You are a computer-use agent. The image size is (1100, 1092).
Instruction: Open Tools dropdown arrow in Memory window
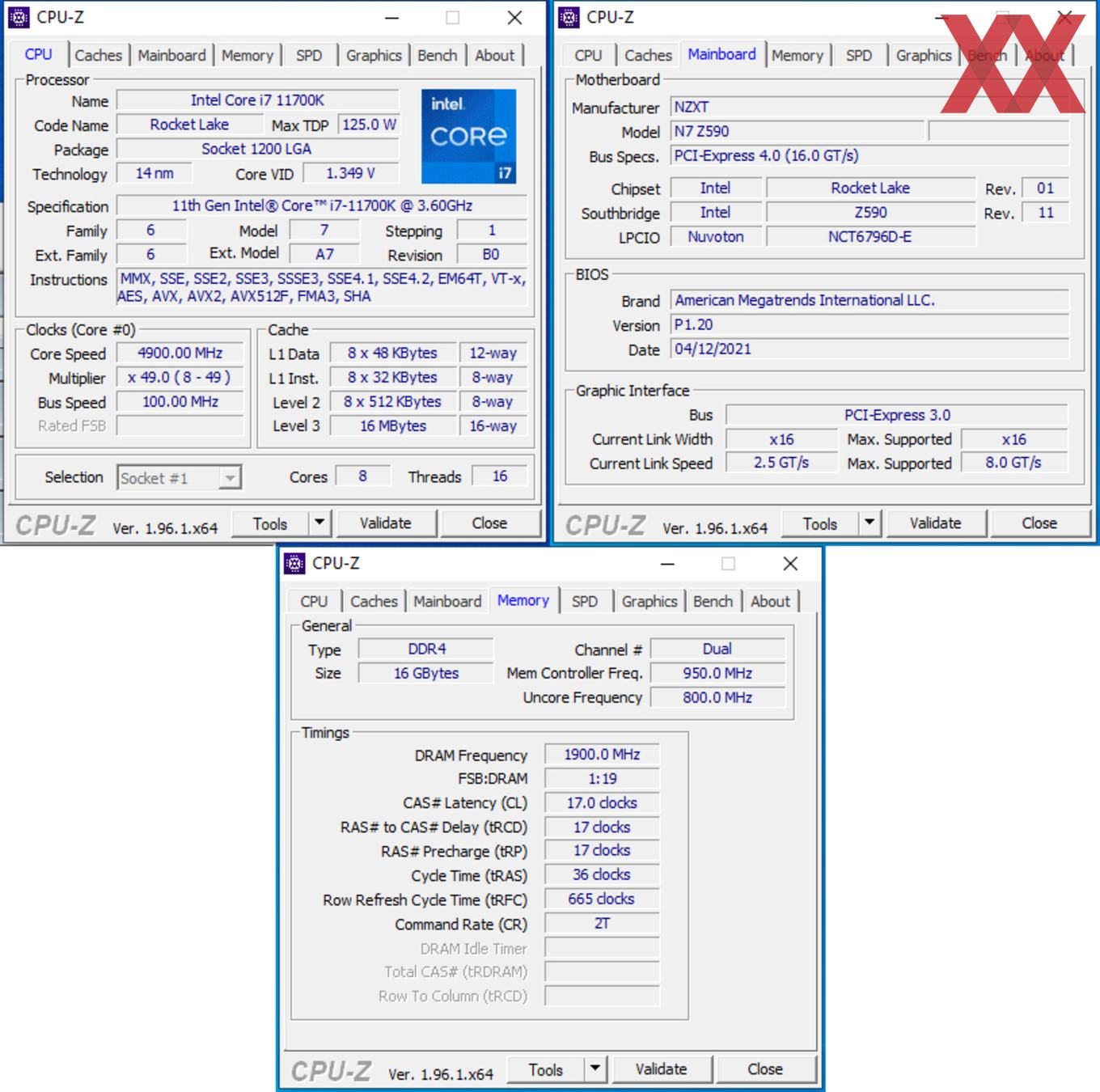tap(595, 1069)
